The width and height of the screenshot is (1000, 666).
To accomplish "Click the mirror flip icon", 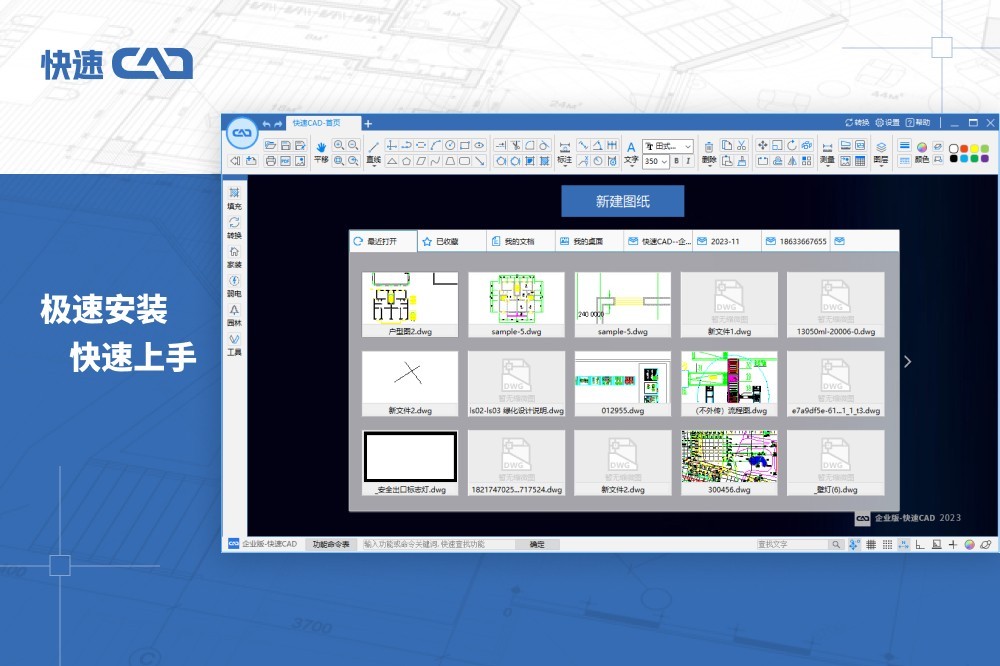I will point(791,161).
